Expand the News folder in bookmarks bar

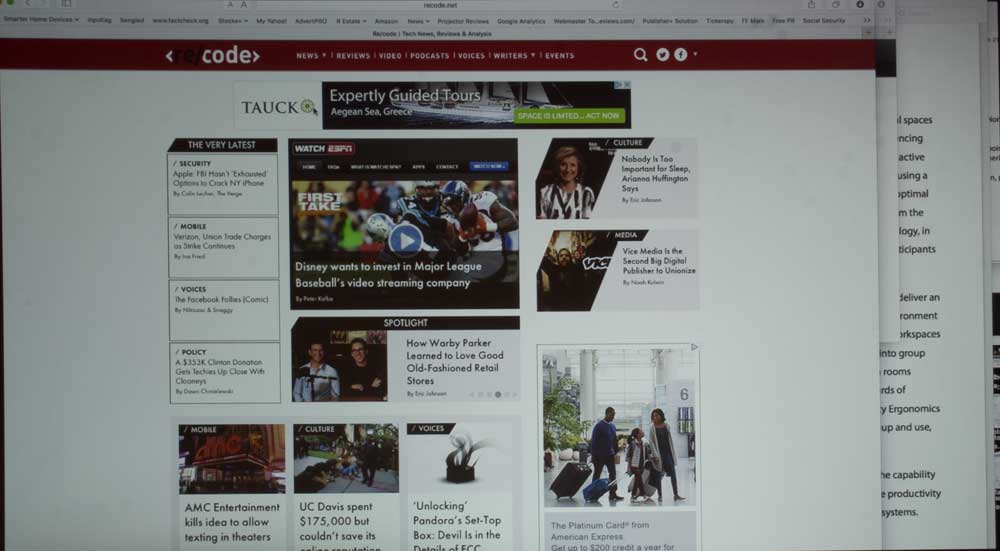[x=418, y=20]
